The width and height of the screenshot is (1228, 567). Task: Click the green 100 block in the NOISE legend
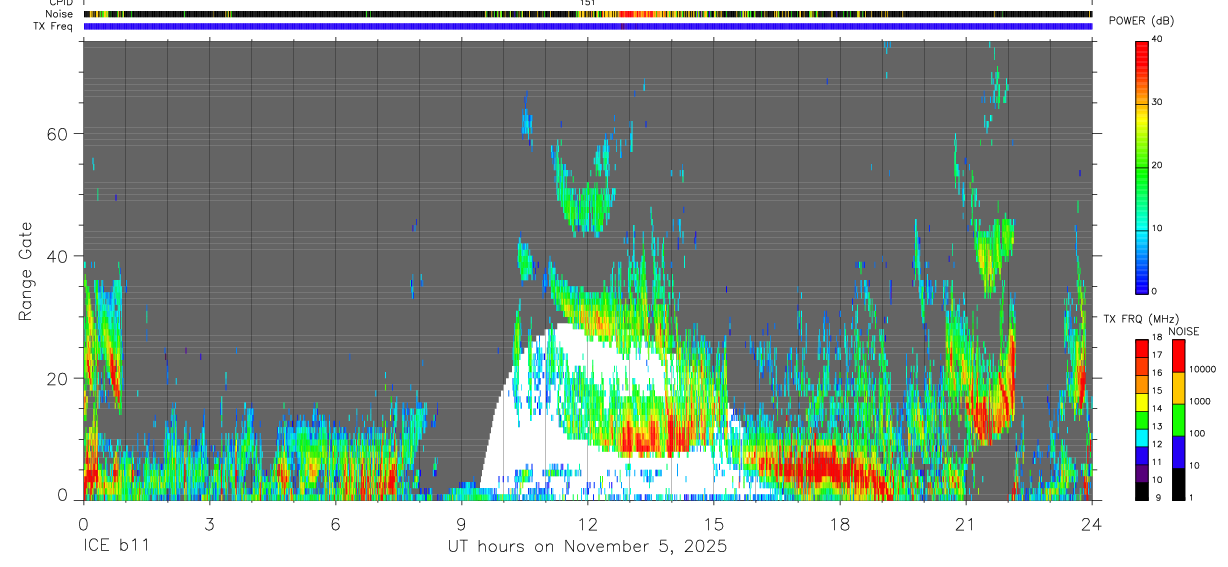[1179, 419]
